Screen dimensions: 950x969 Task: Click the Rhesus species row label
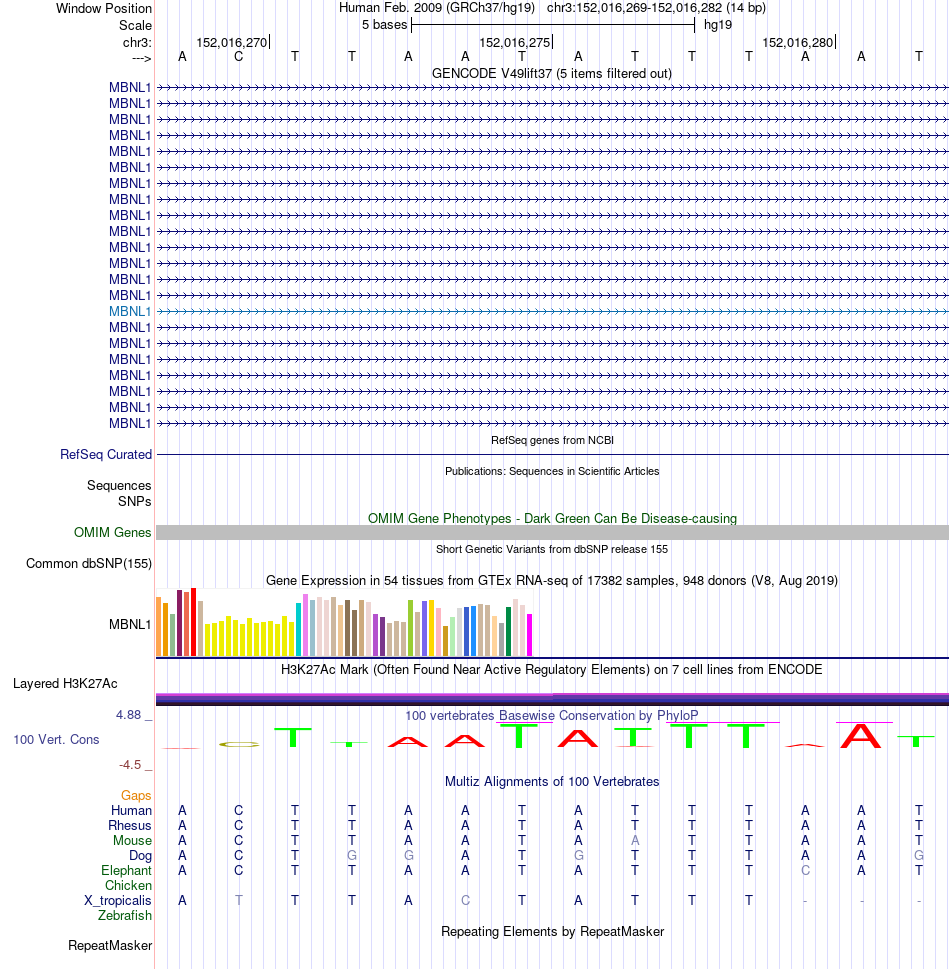[x=130, y=826]
